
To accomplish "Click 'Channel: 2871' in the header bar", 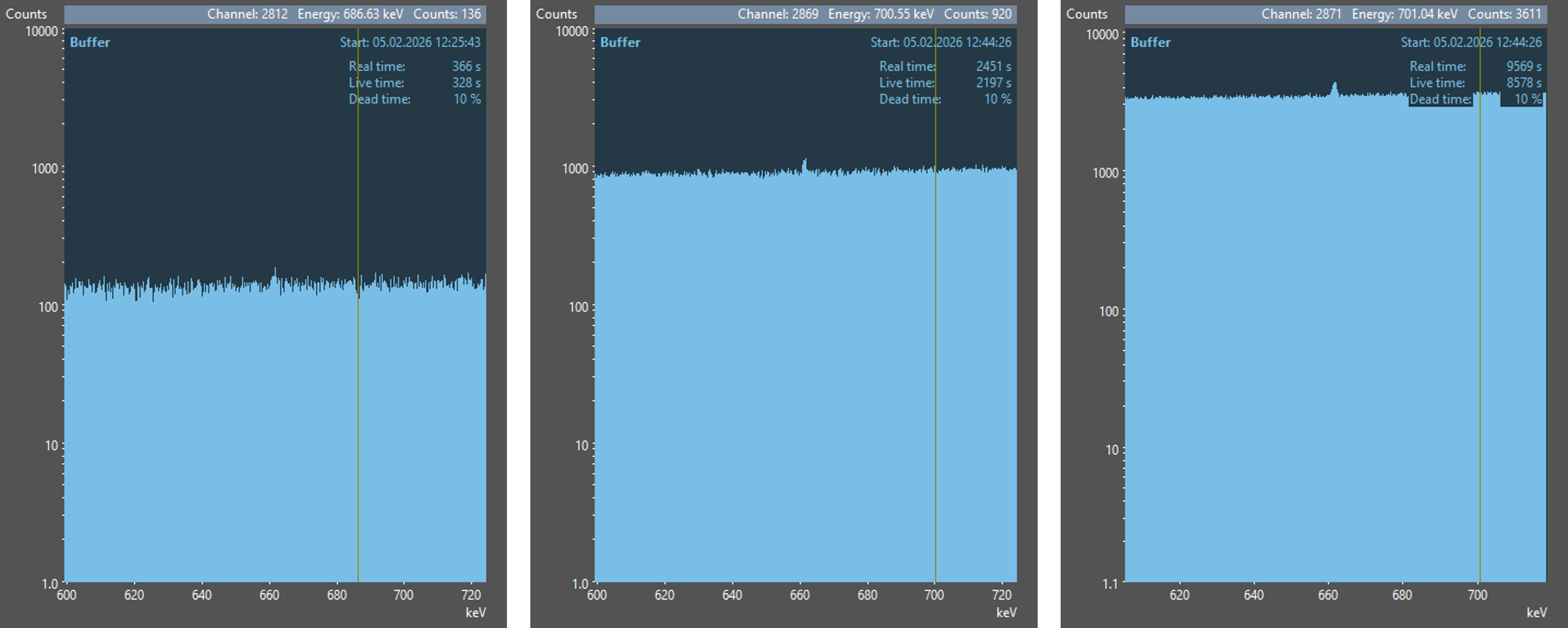I will click(x=1301, y=14).
